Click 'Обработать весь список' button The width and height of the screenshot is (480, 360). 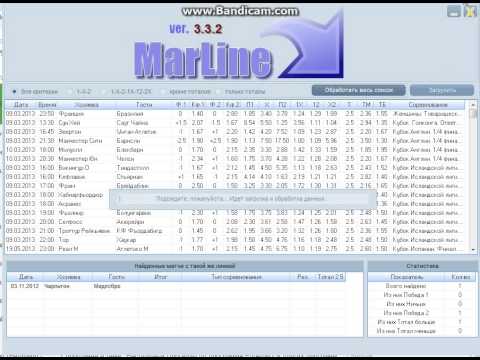[358, 90]
